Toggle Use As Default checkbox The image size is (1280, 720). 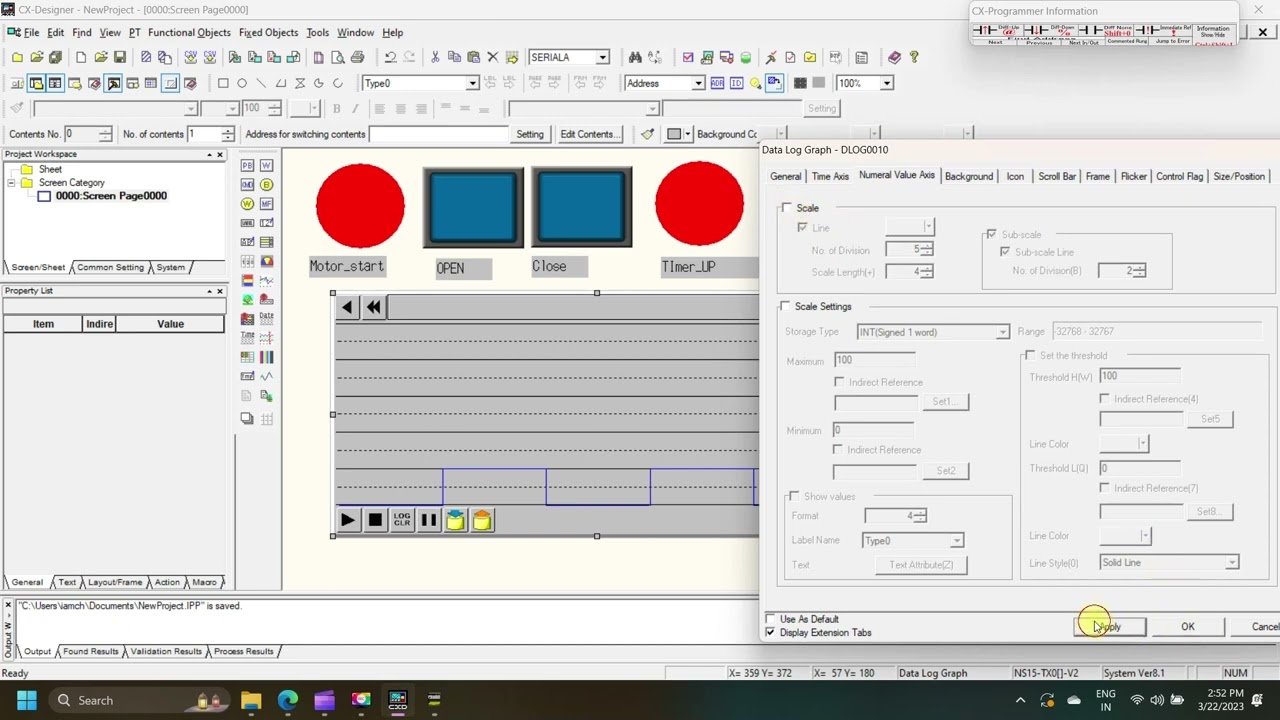(x=770, y=619)
